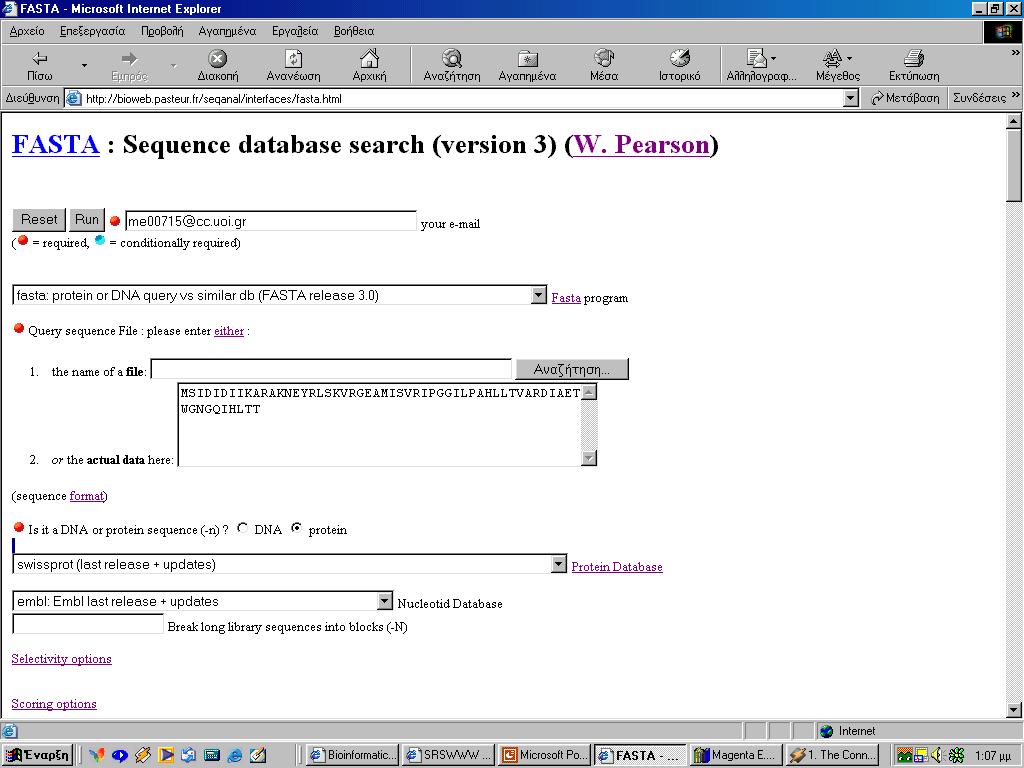Screen dimensions: 1024x768
Task: Follow the W. Pearson link
Action: (x=641, y=144)
